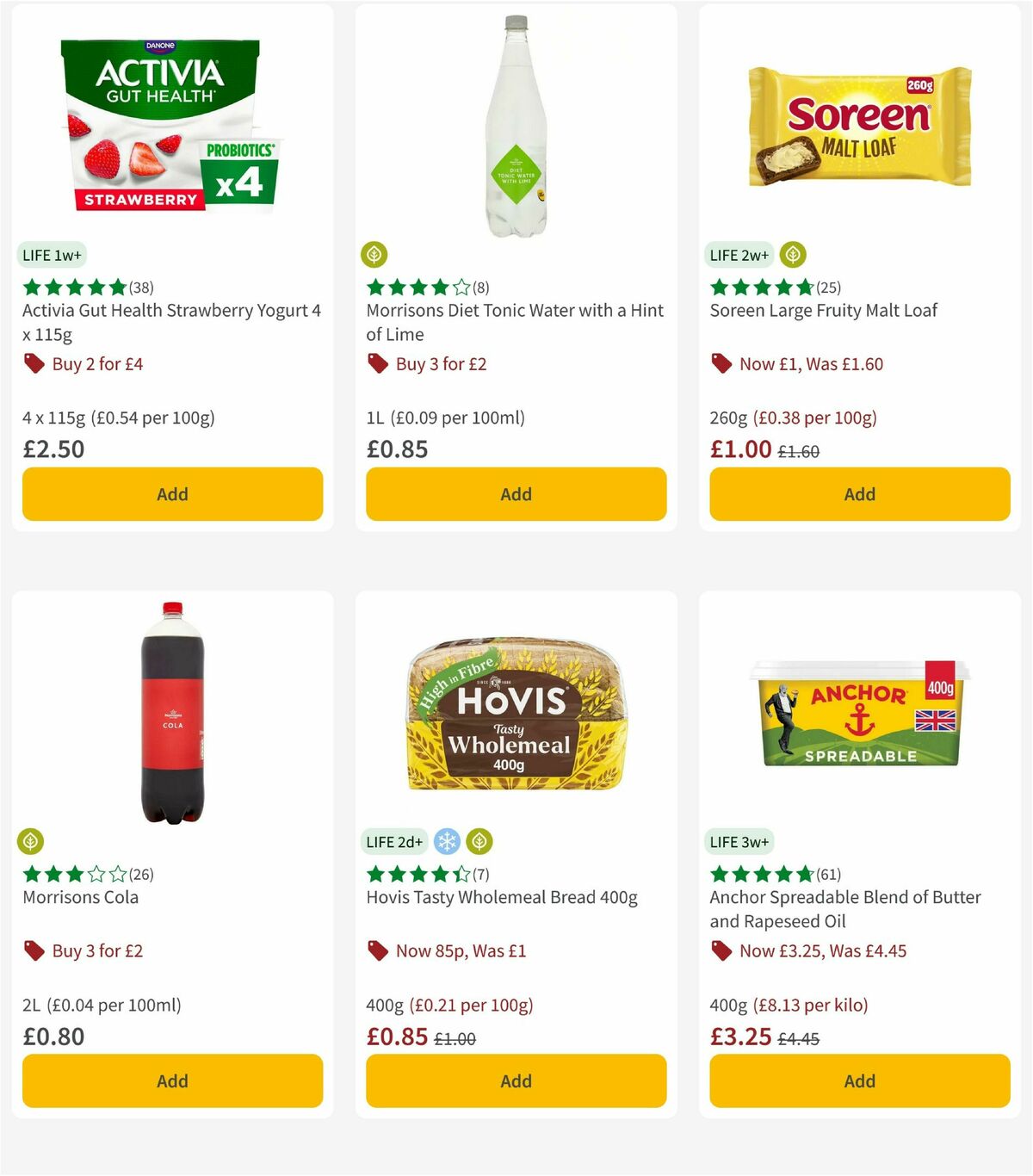Click the LIFE 3w+ badge on Anchor Spreadable
Viewport: 1033px width, 1176px height.
pyautogui.click(x=739, y=841)
